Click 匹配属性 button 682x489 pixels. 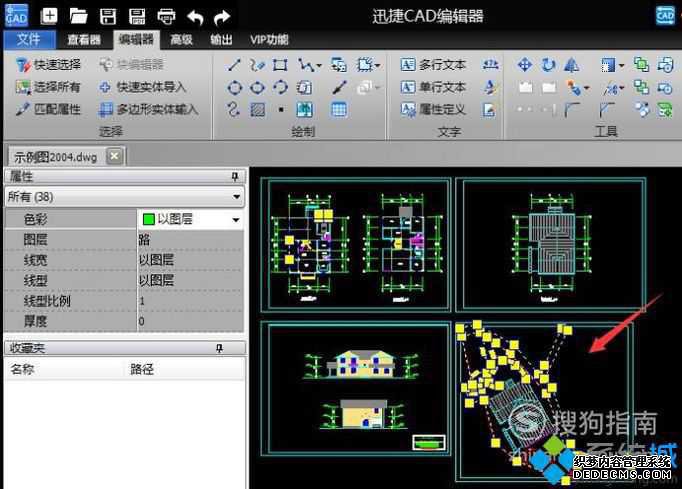(x=48, y=109)
